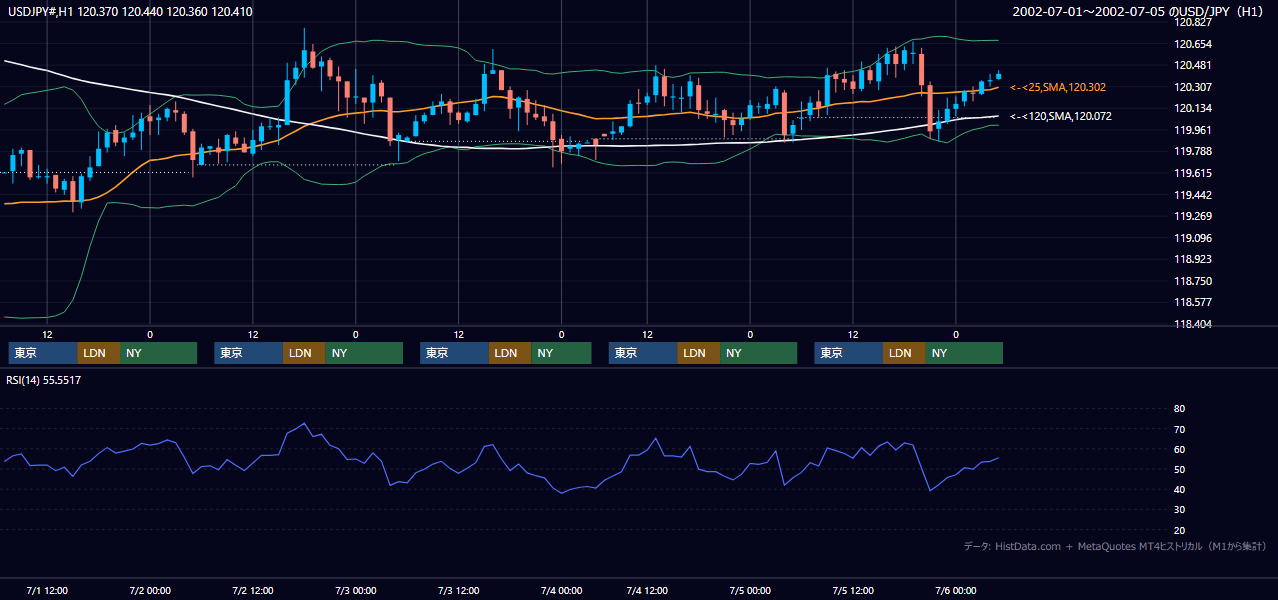Click price axis value 119.096
The width and height of the screenshot is (1278, 600).
[1195, 238]
